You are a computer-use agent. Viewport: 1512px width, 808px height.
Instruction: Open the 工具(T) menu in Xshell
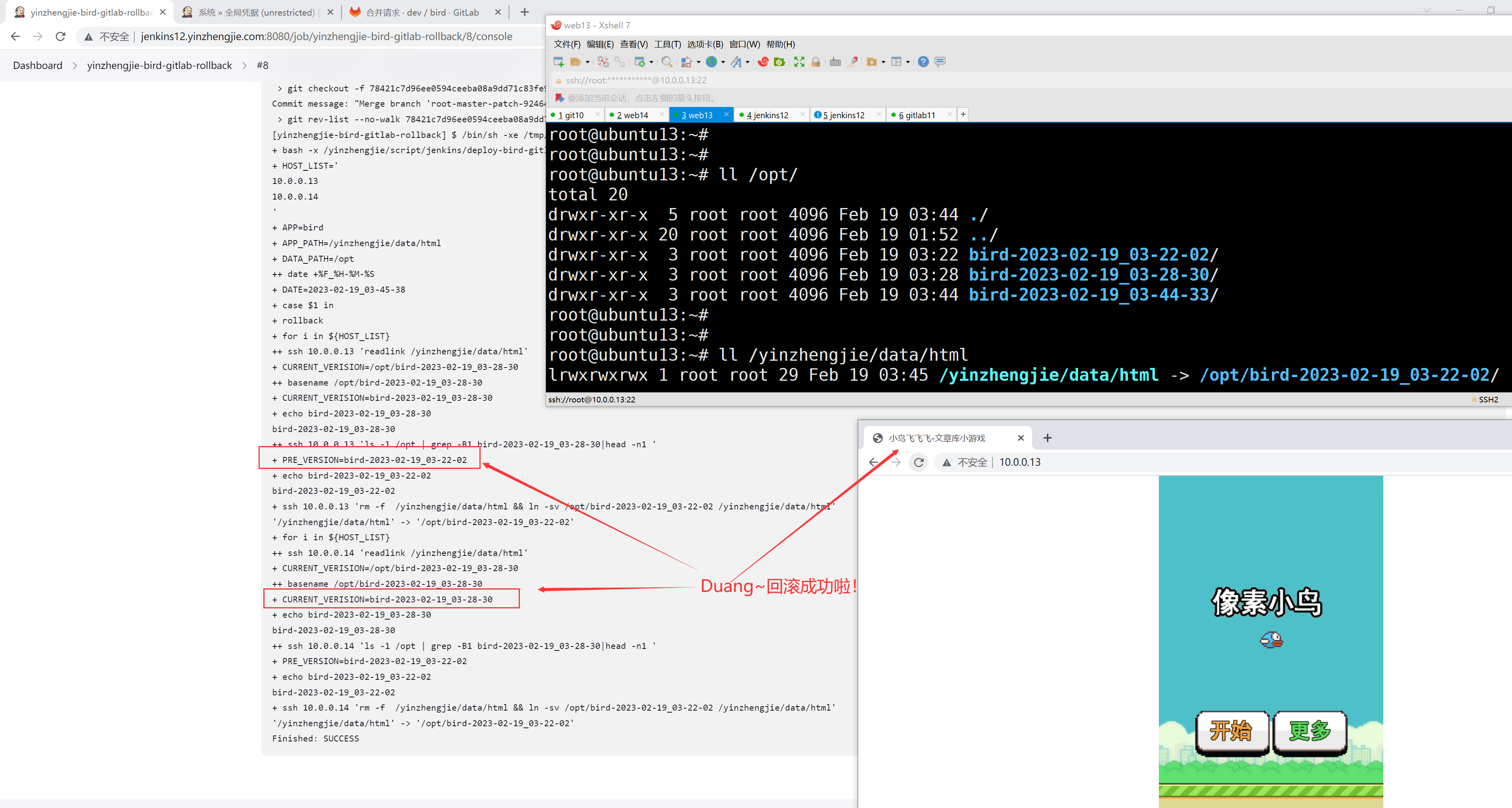667,44
